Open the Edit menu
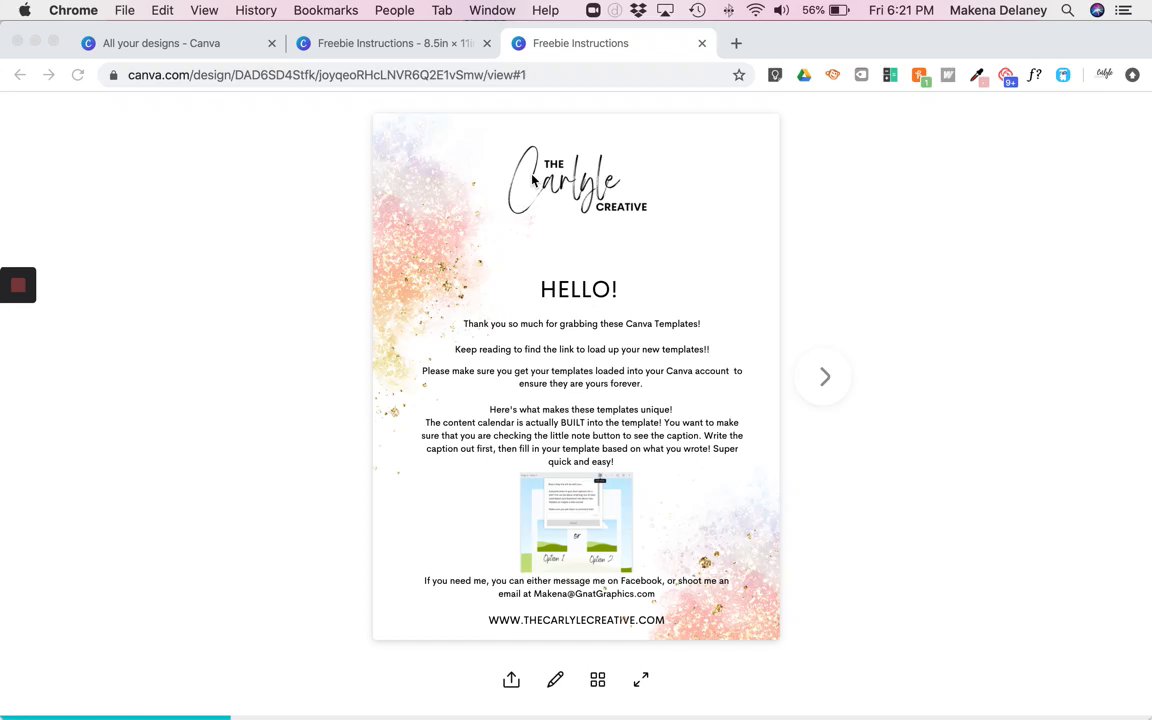 [162, 10]
